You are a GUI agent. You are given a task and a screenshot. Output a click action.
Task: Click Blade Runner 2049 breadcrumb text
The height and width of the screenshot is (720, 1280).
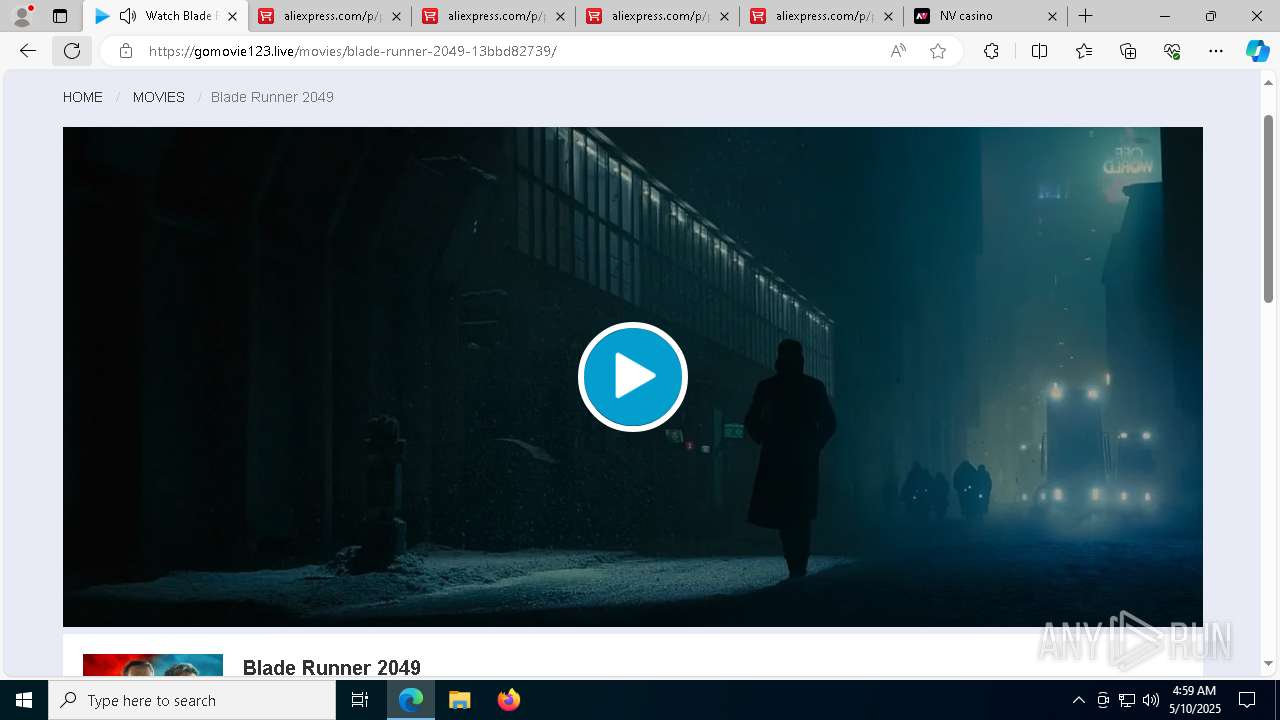coord(272,97)
